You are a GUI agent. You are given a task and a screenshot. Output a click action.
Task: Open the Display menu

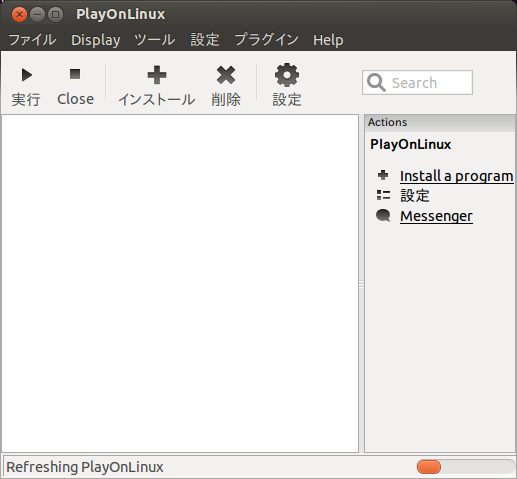pyautogui.click(x=96, y=40)
